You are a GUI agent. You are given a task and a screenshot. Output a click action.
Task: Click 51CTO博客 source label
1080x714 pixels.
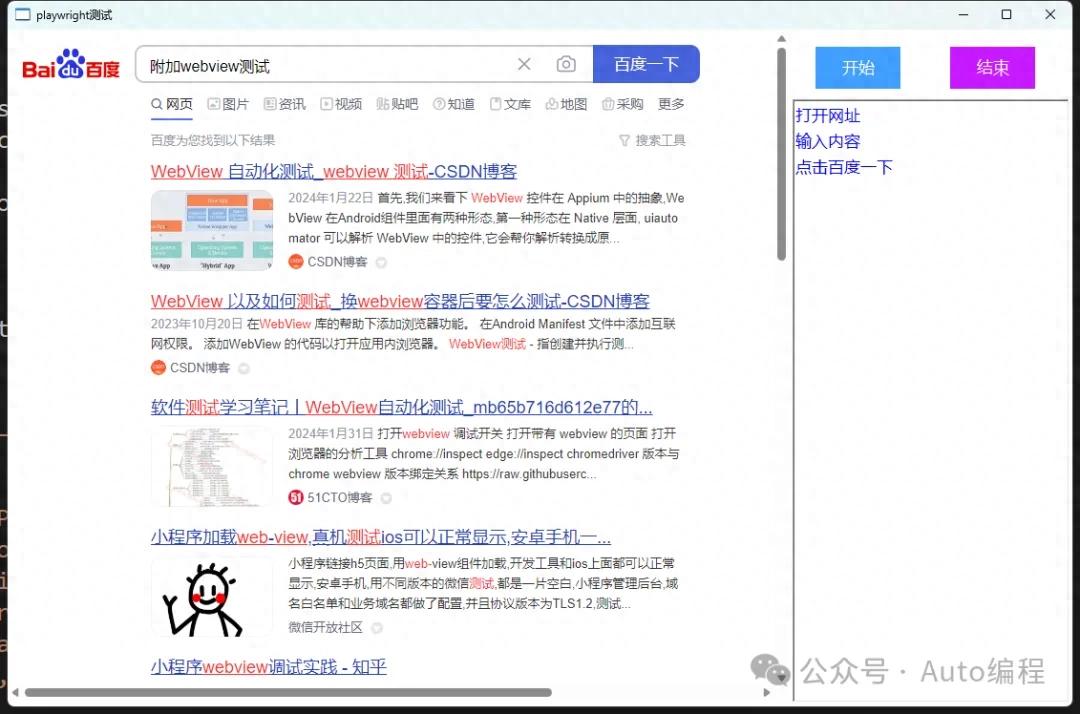point(340,497)
